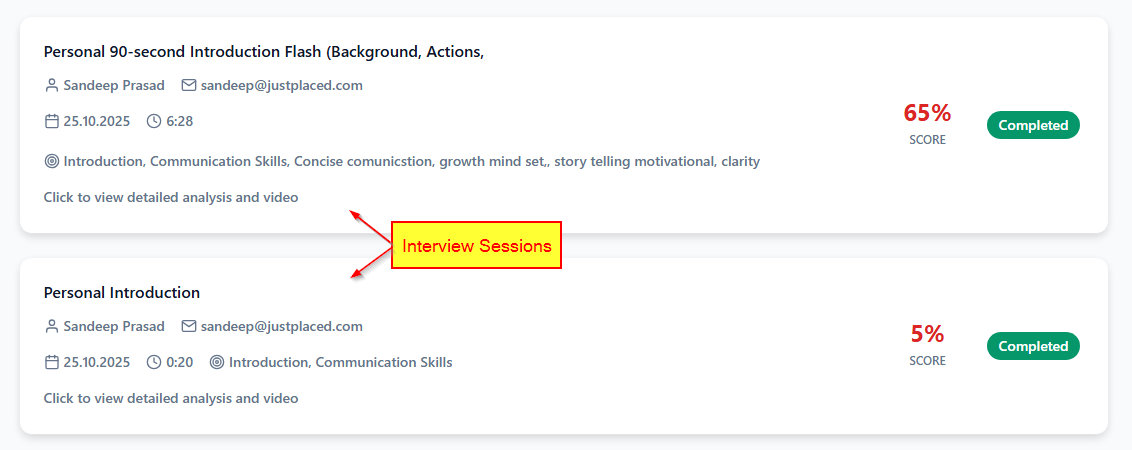Viewport: 1132px width, 450px height.
Task: Click the calendar icon beside 25.10.2025 in the first card
Action: point(52,122)
